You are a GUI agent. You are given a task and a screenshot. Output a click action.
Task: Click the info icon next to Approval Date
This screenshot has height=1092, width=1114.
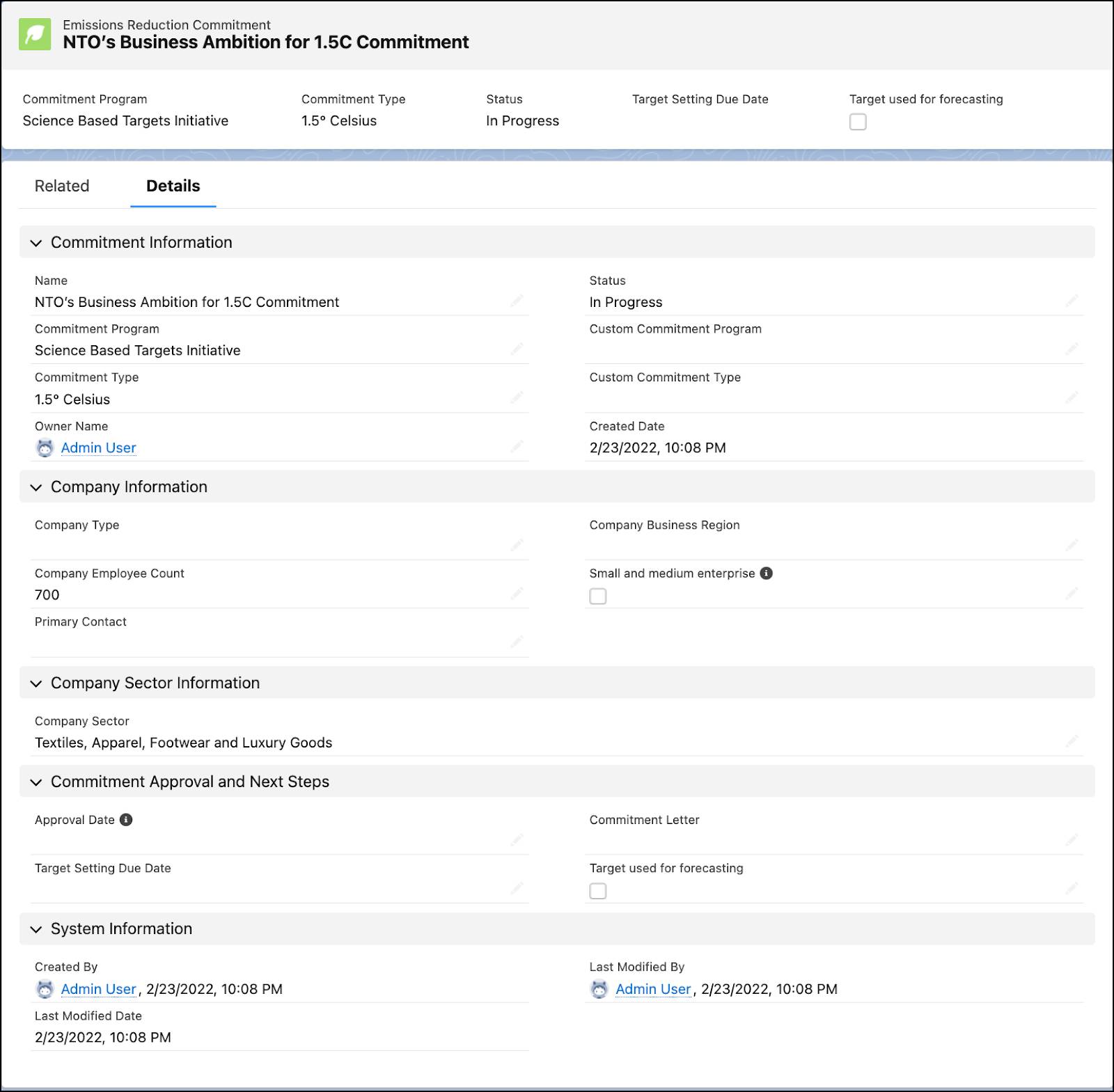click(126, 820)
